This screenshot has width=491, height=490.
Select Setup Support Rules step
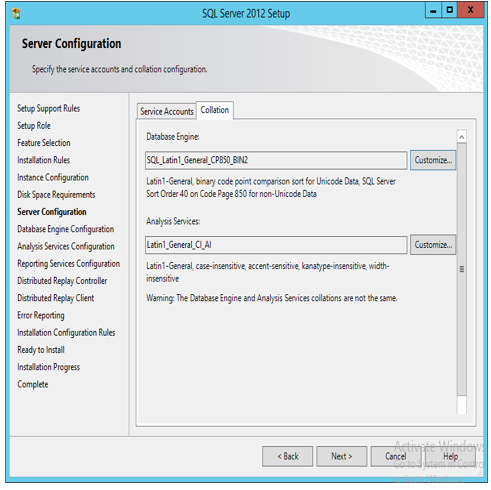coord(48,108)
